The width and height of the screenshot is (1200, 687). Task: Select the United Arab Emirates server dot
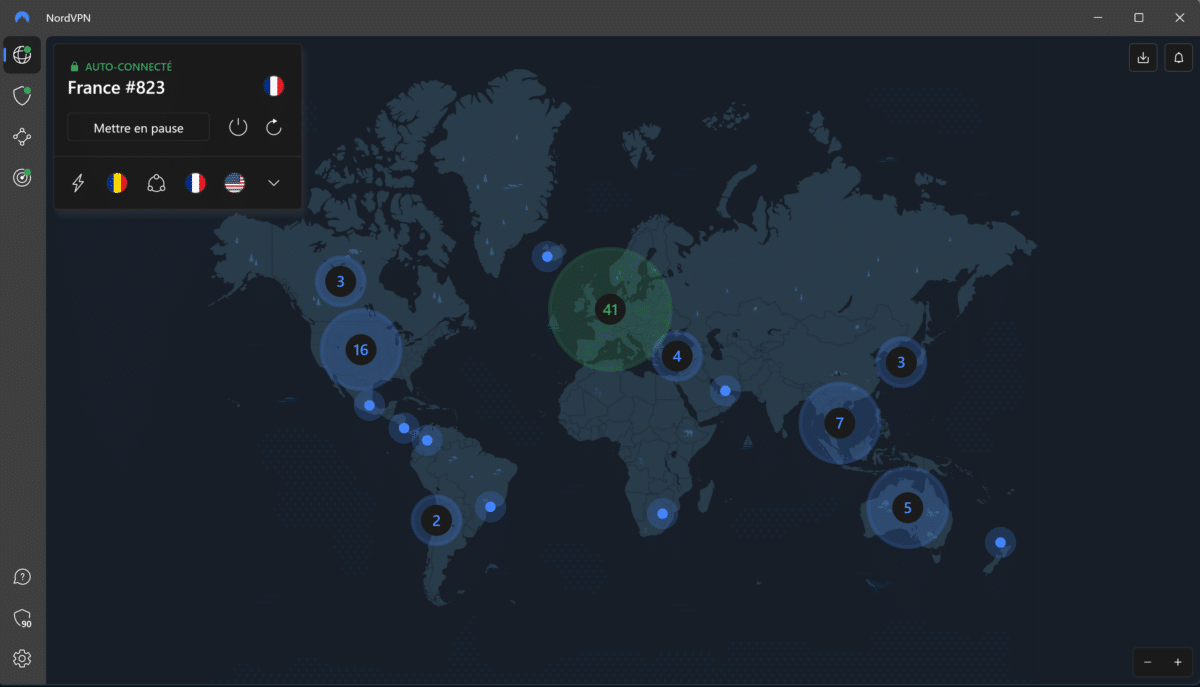[726, 391]
